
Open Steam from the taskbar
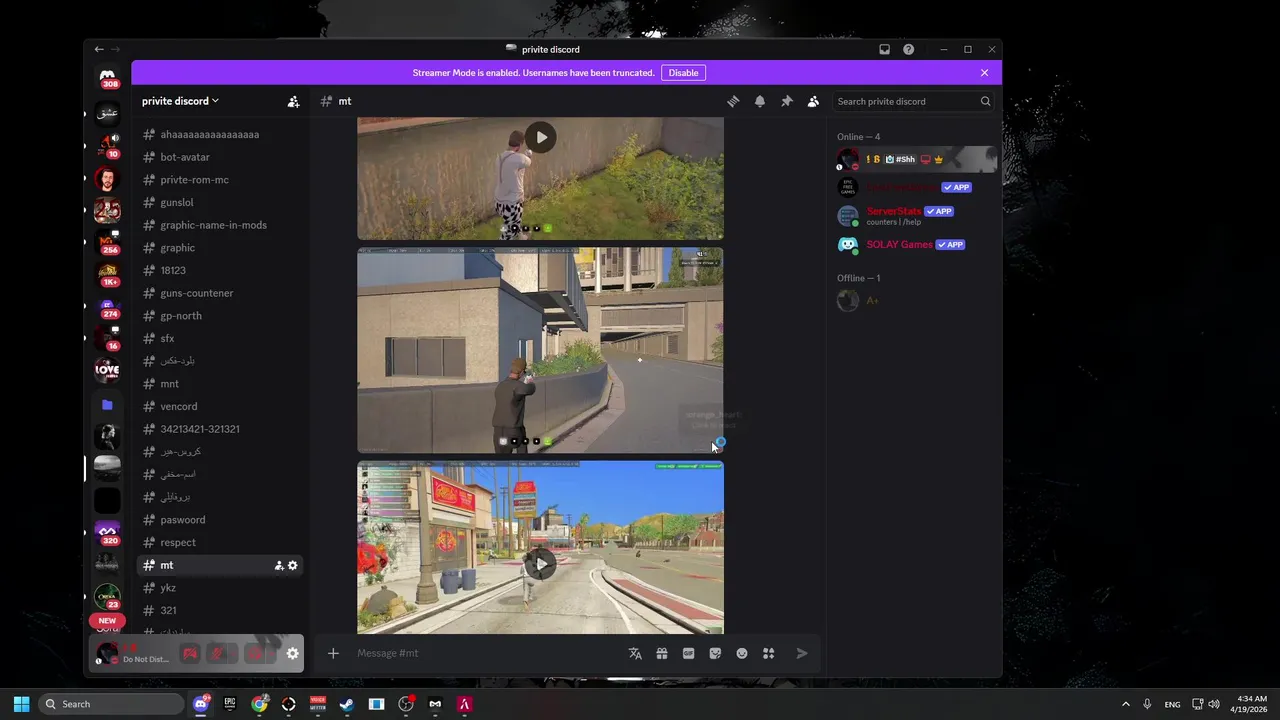[347, 704]
